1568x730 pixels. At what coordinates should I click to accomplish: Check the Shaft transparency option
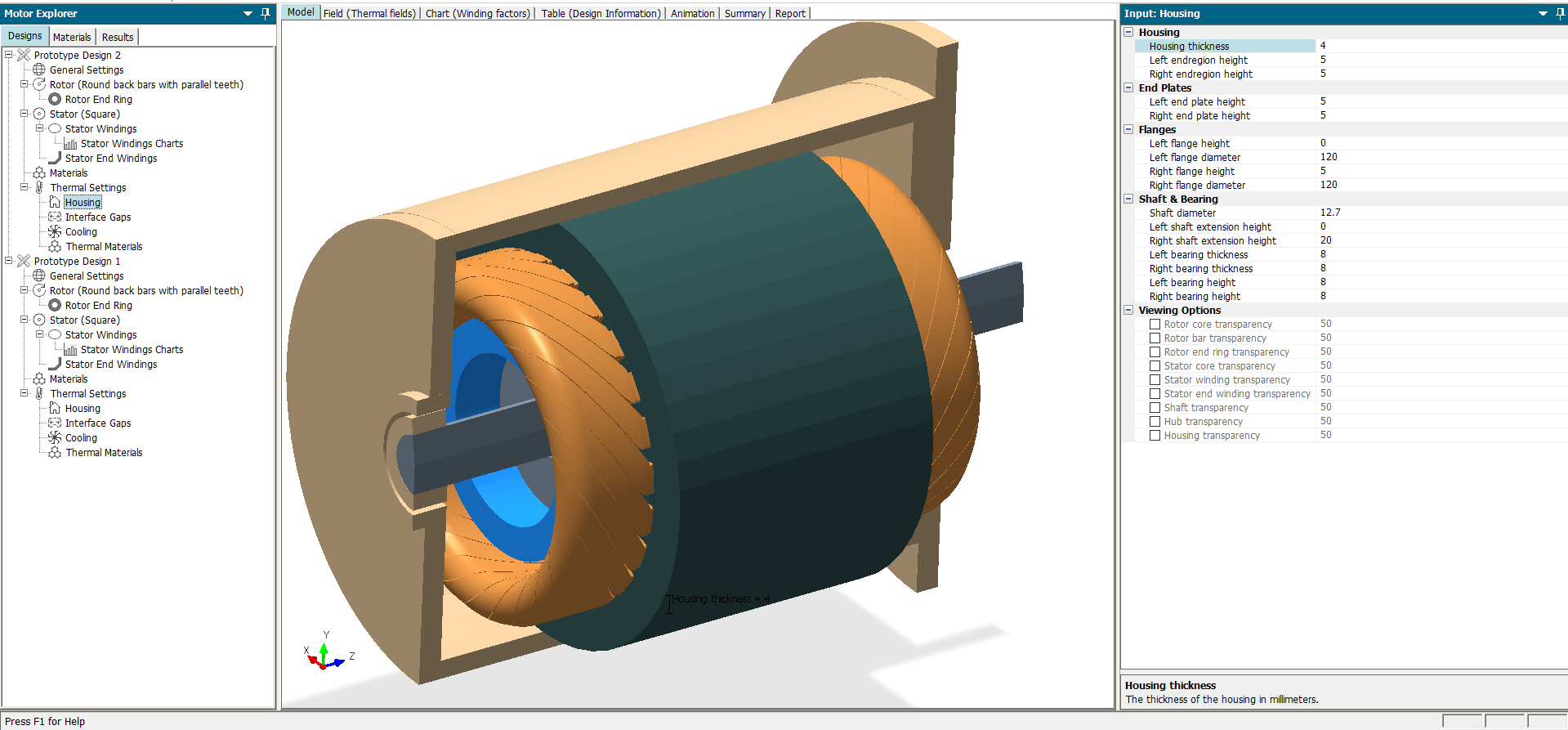[1155, 408]
